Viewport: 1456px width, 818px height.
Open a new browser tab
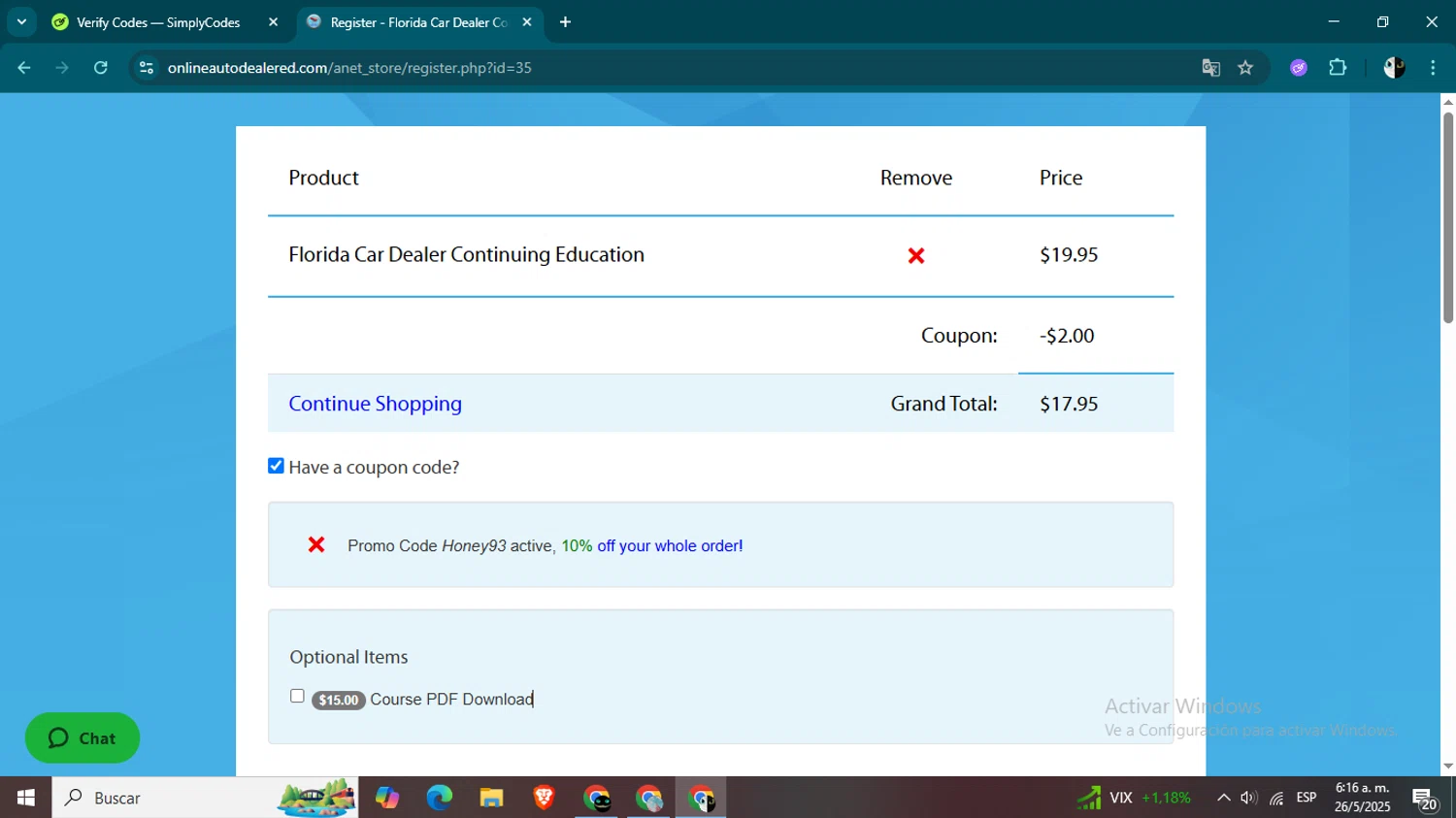565,22
